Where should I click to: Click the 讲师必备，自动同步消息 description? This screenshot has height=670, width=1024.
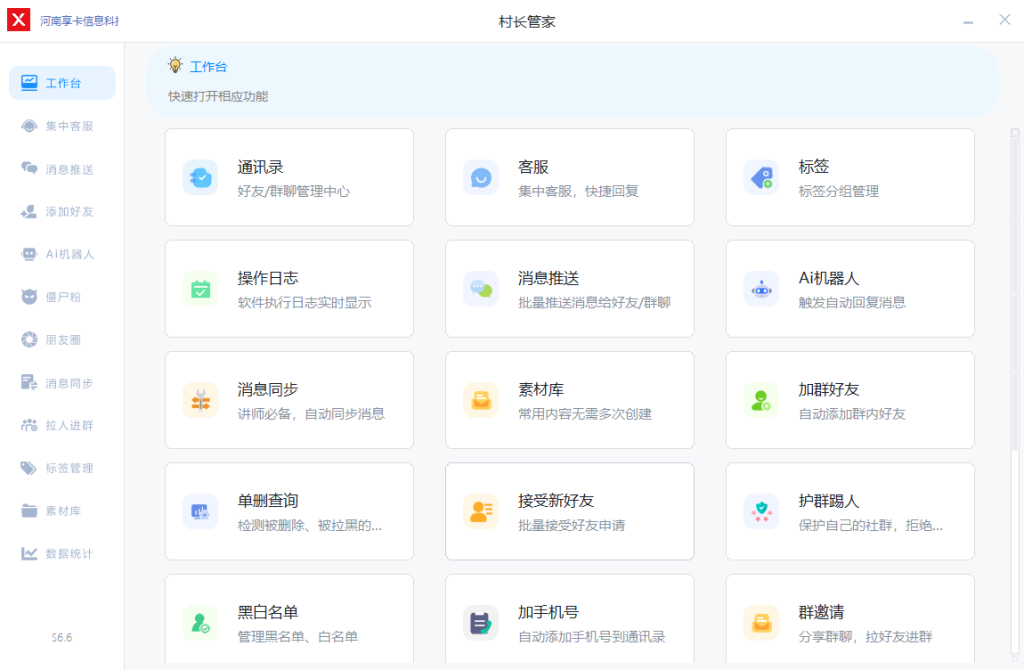tap(311, 414)
